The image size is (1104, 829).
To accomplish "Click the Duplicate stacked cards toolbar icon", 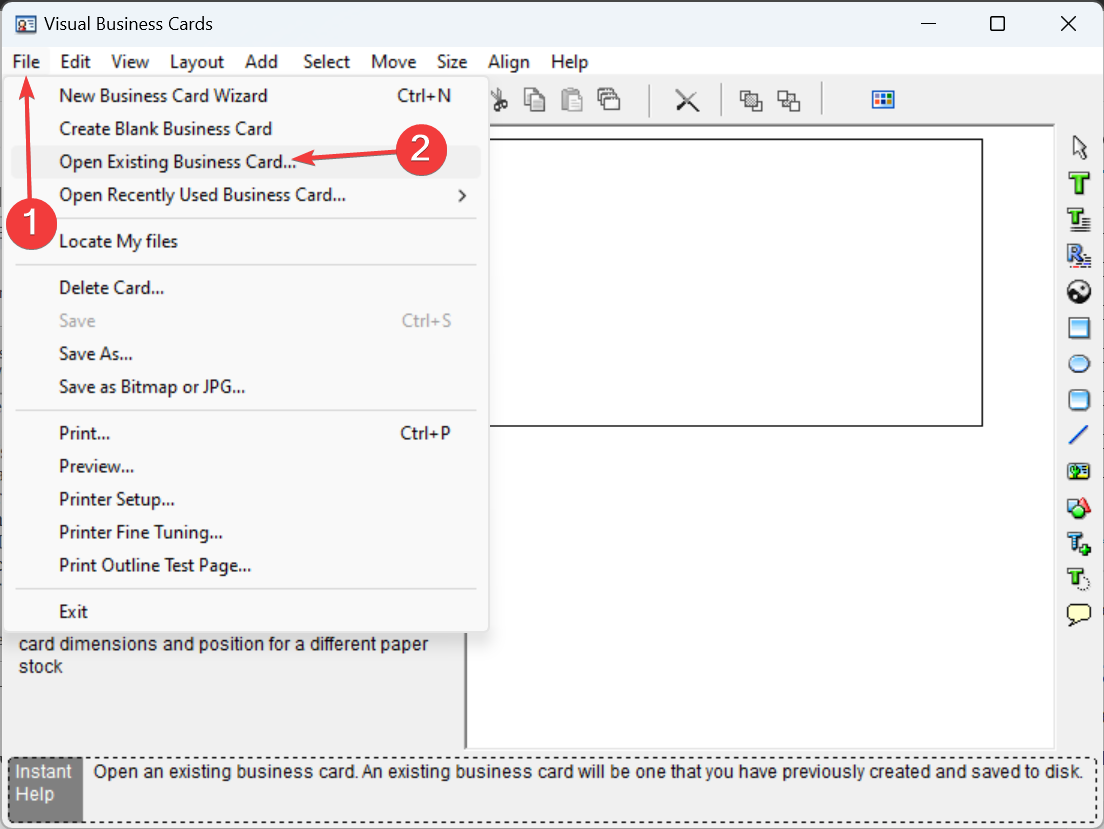I will click(x=608, y=100).
